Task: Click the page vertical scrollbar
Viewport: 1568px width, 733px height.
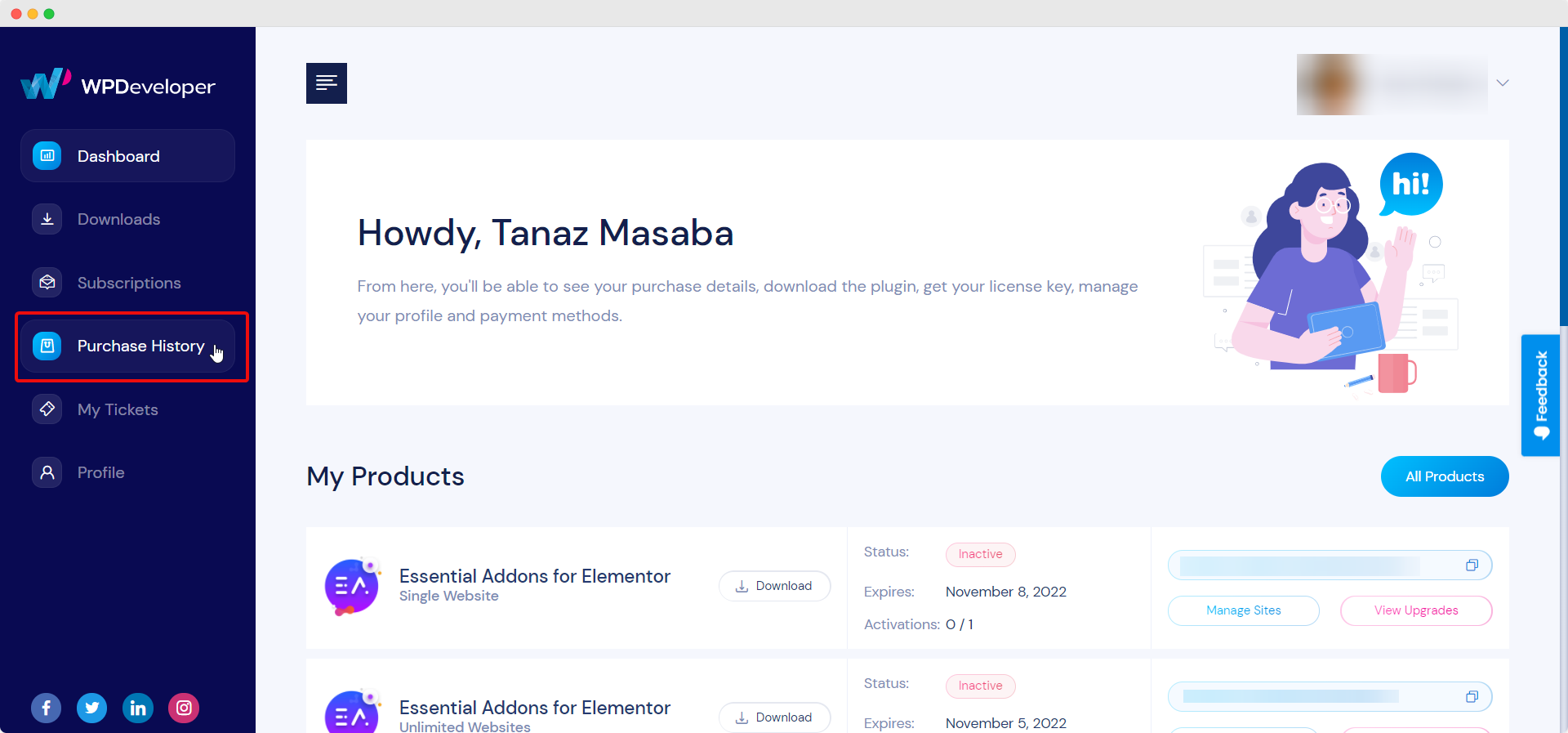Action: pos(1564,176)
